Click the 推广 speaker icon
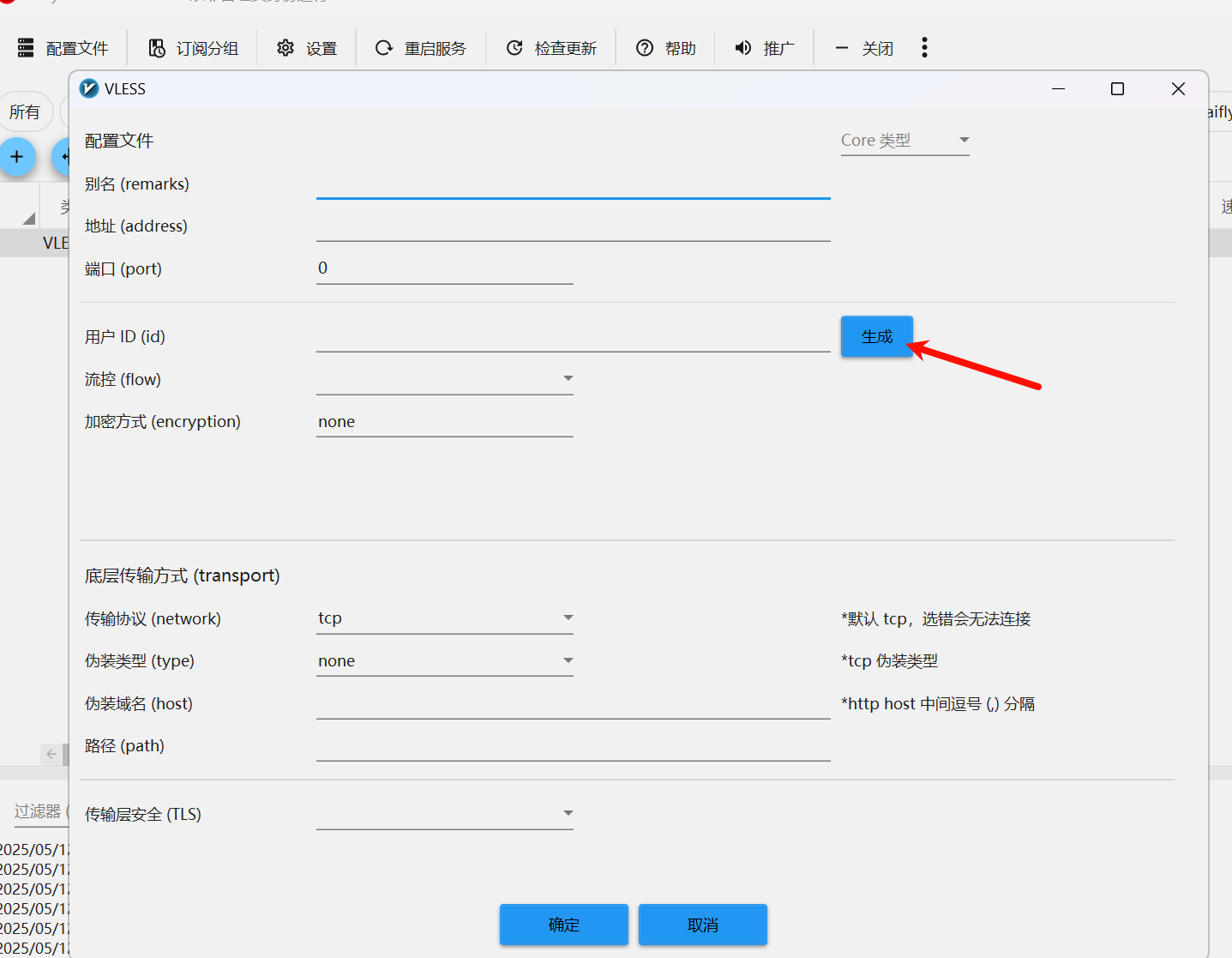The height and width of the screenshot is (958, 1232). tap(743, 48)
